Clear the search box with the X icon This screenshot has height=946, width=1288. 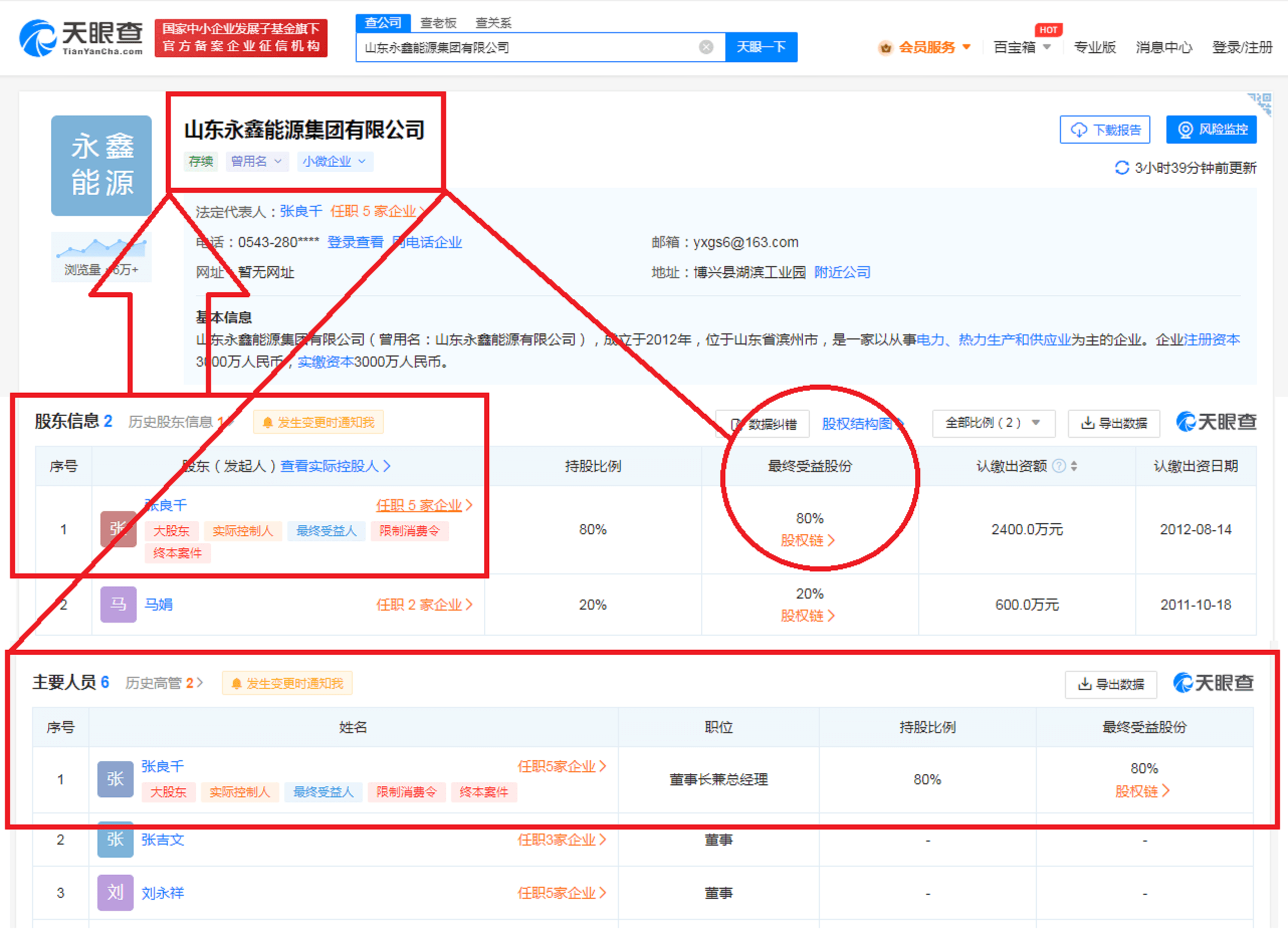[706, 47]
